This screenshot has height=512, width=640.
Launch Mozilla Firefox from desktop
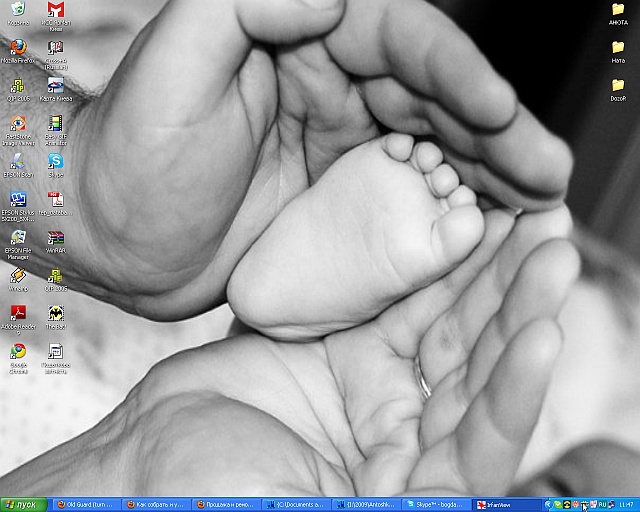point(18,51)
